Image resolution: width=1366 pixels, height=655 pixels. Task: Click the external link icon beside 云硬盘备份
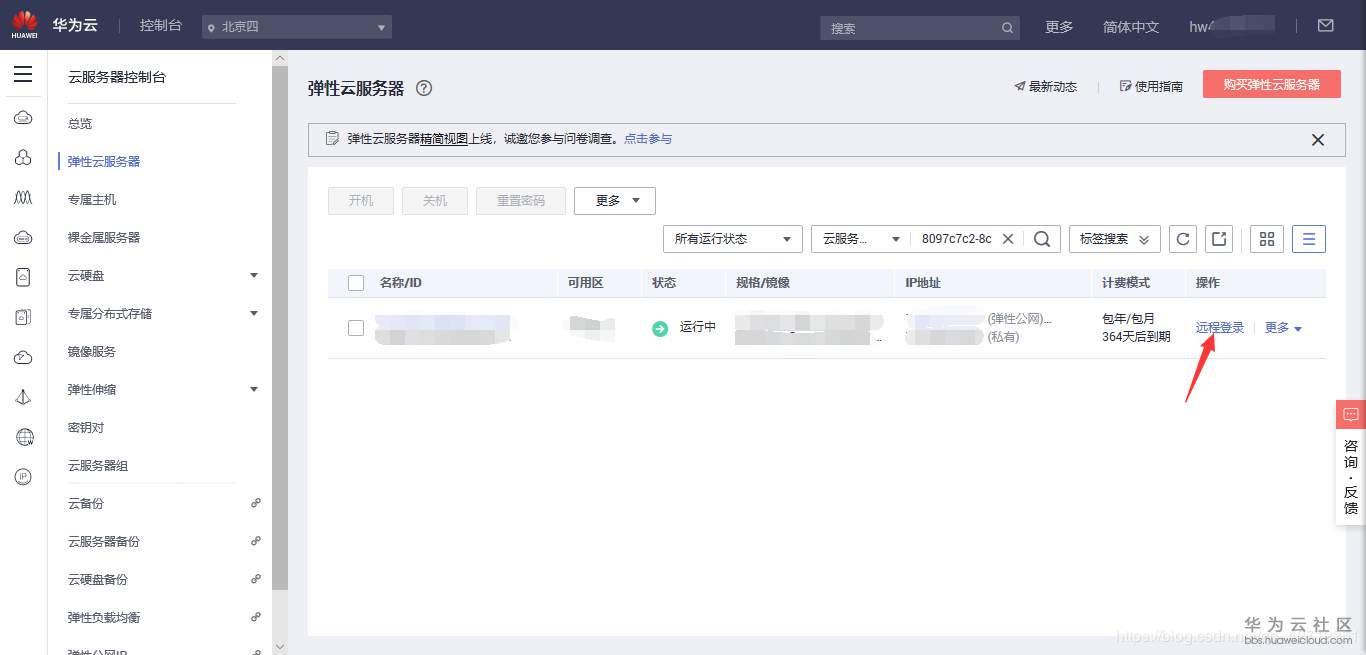coord(256,579)
